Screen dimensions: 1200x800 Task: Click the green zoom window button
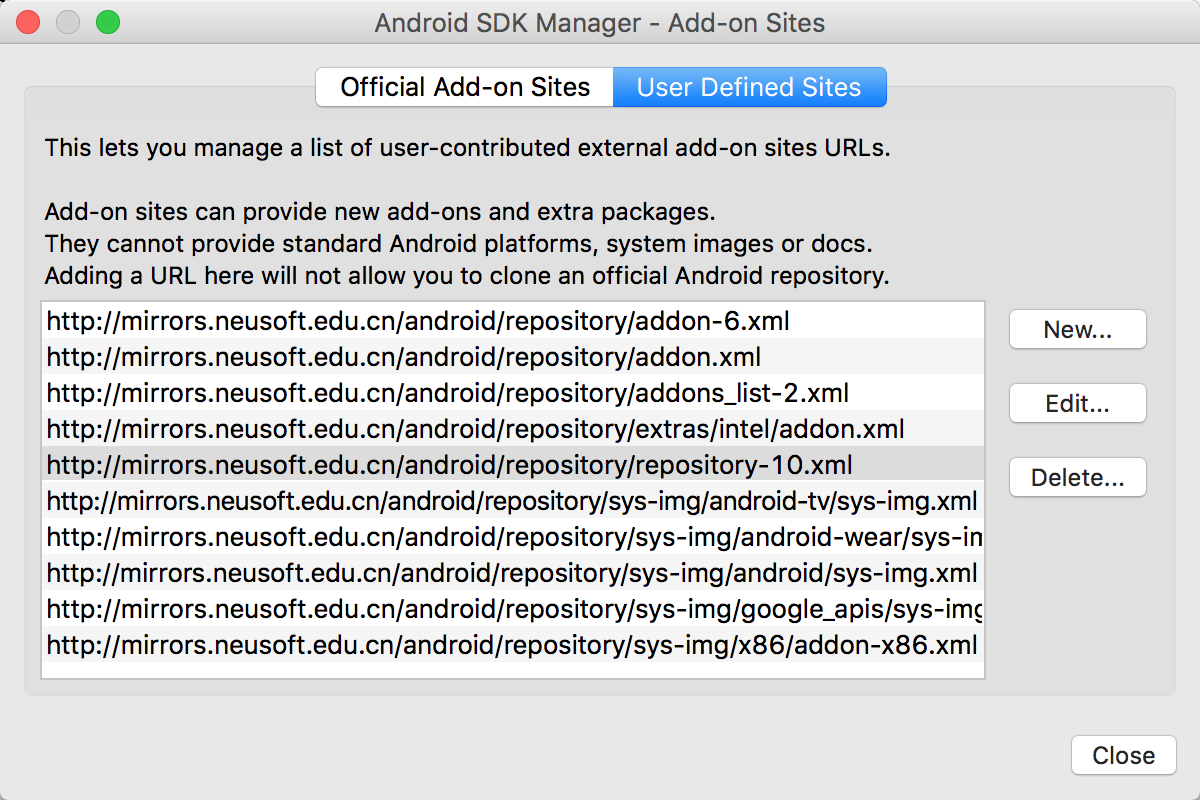(107, 22)
